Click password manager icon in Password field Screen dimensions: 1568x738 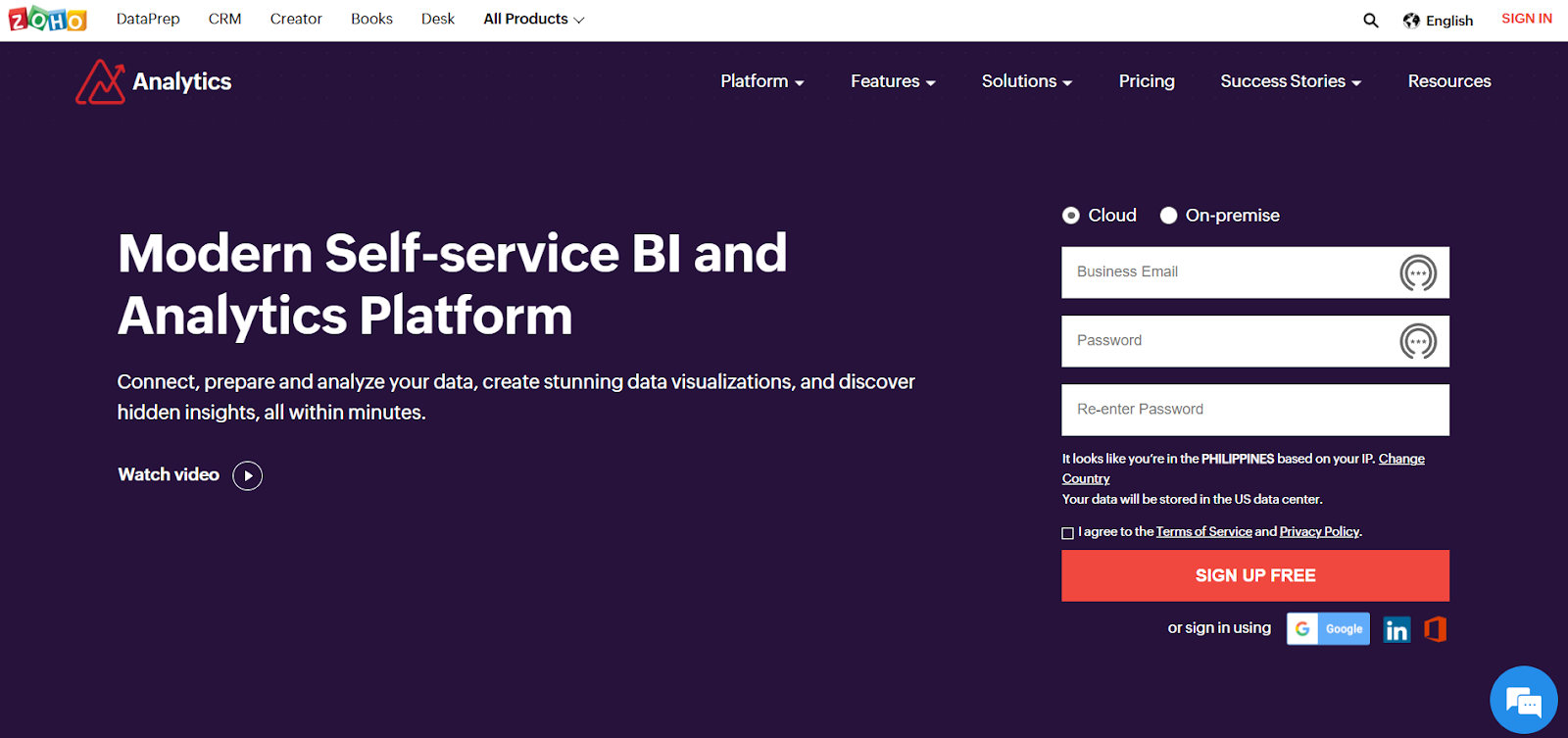pos(1417,341)
